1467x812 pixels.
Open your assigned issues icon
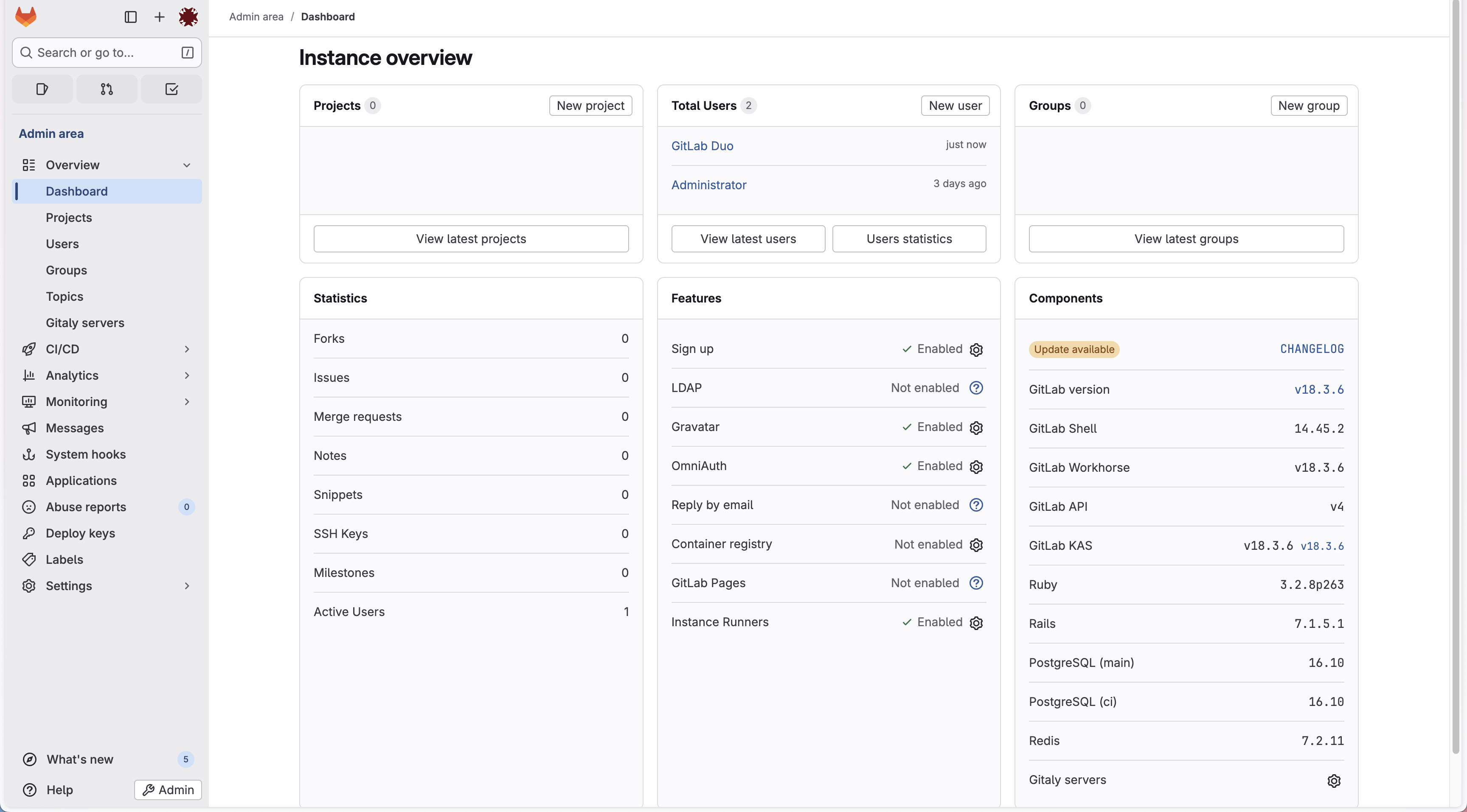tap(42, 89)
